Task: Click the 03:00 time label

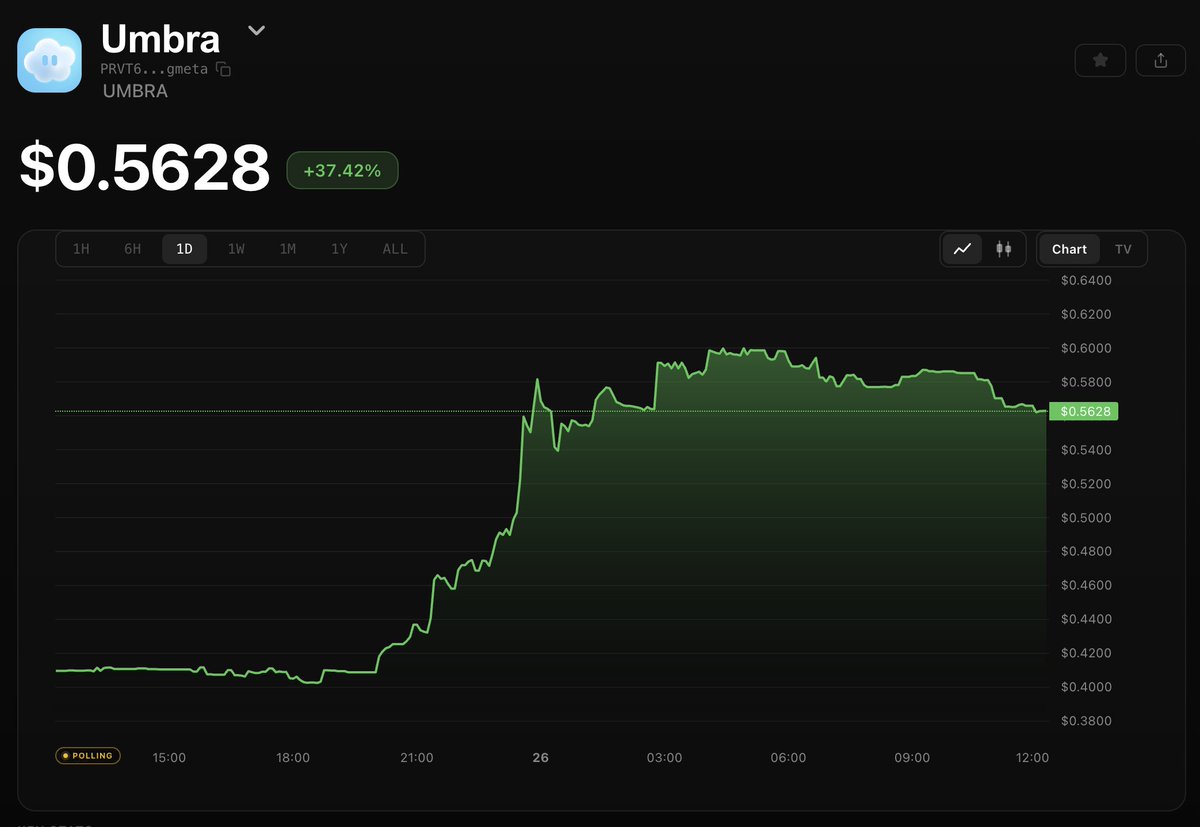Action: 664,758
